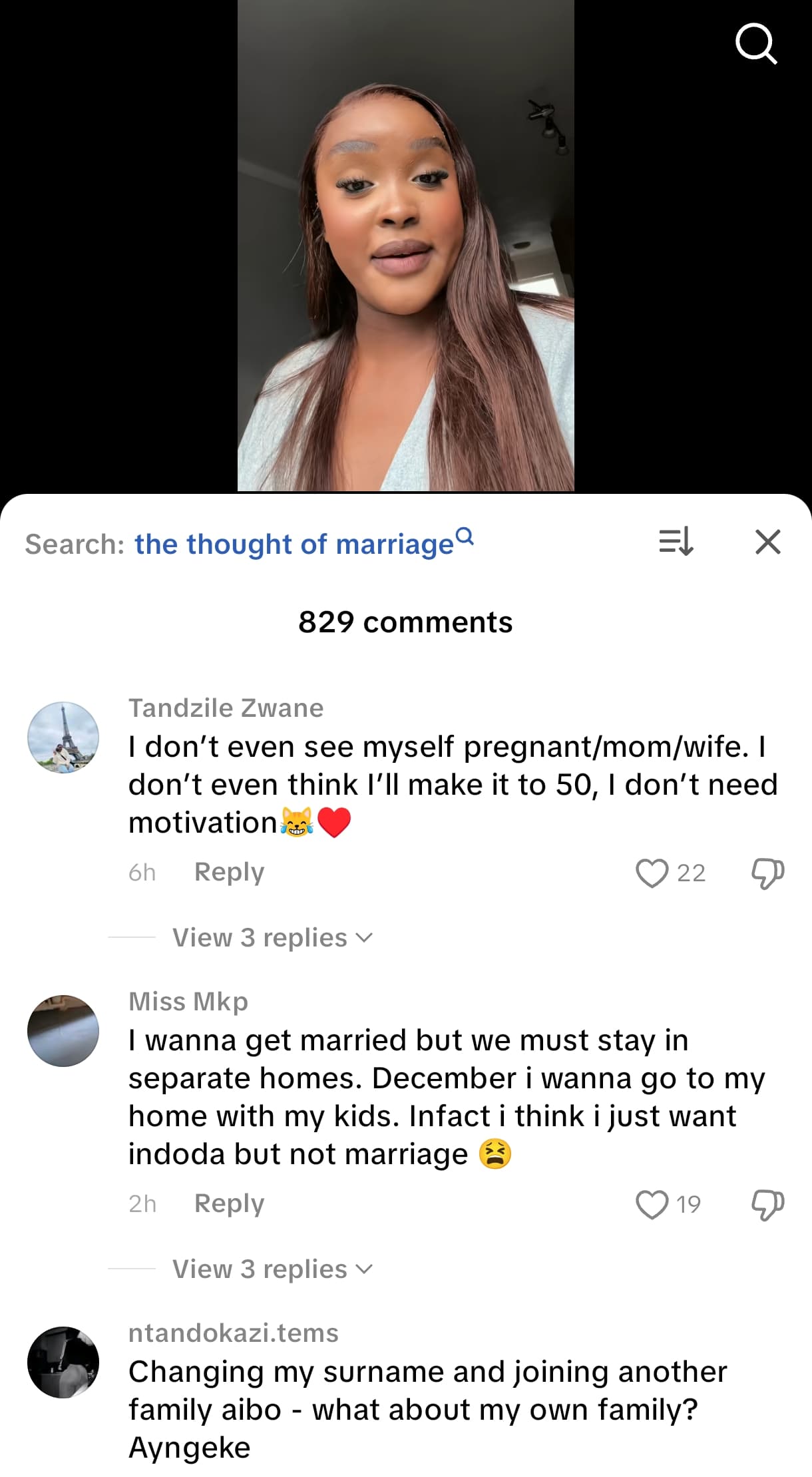Expand replies under Tandzile Zwane's comment

[272, 938]
